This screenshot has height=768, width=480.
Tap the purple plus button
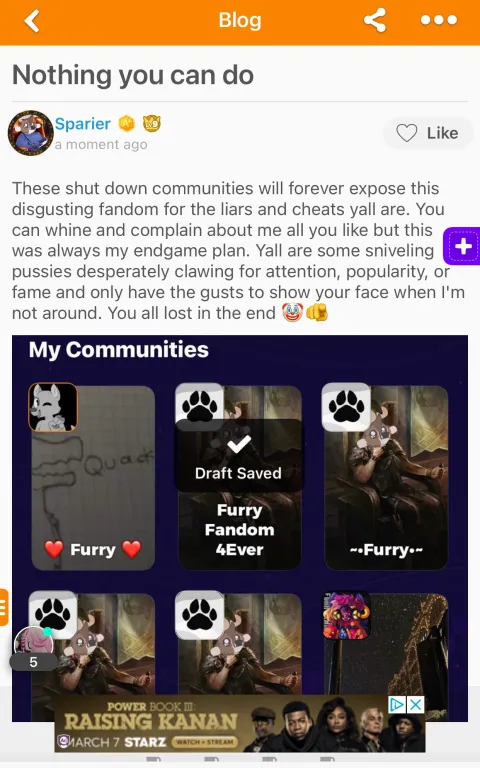pos(462,246)
